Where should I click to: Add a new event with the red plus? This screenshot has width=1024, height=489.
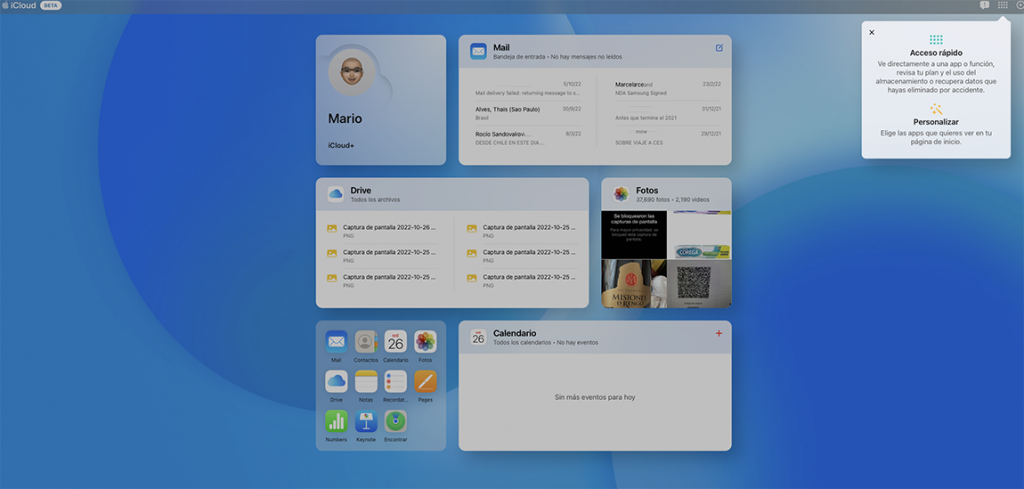pyautogui.click(x=719, y=333)
